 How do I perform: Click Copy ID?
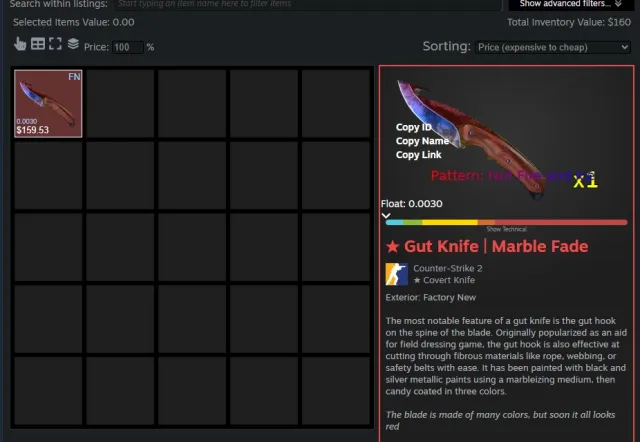pyautogui.click(x=413, y=127)
